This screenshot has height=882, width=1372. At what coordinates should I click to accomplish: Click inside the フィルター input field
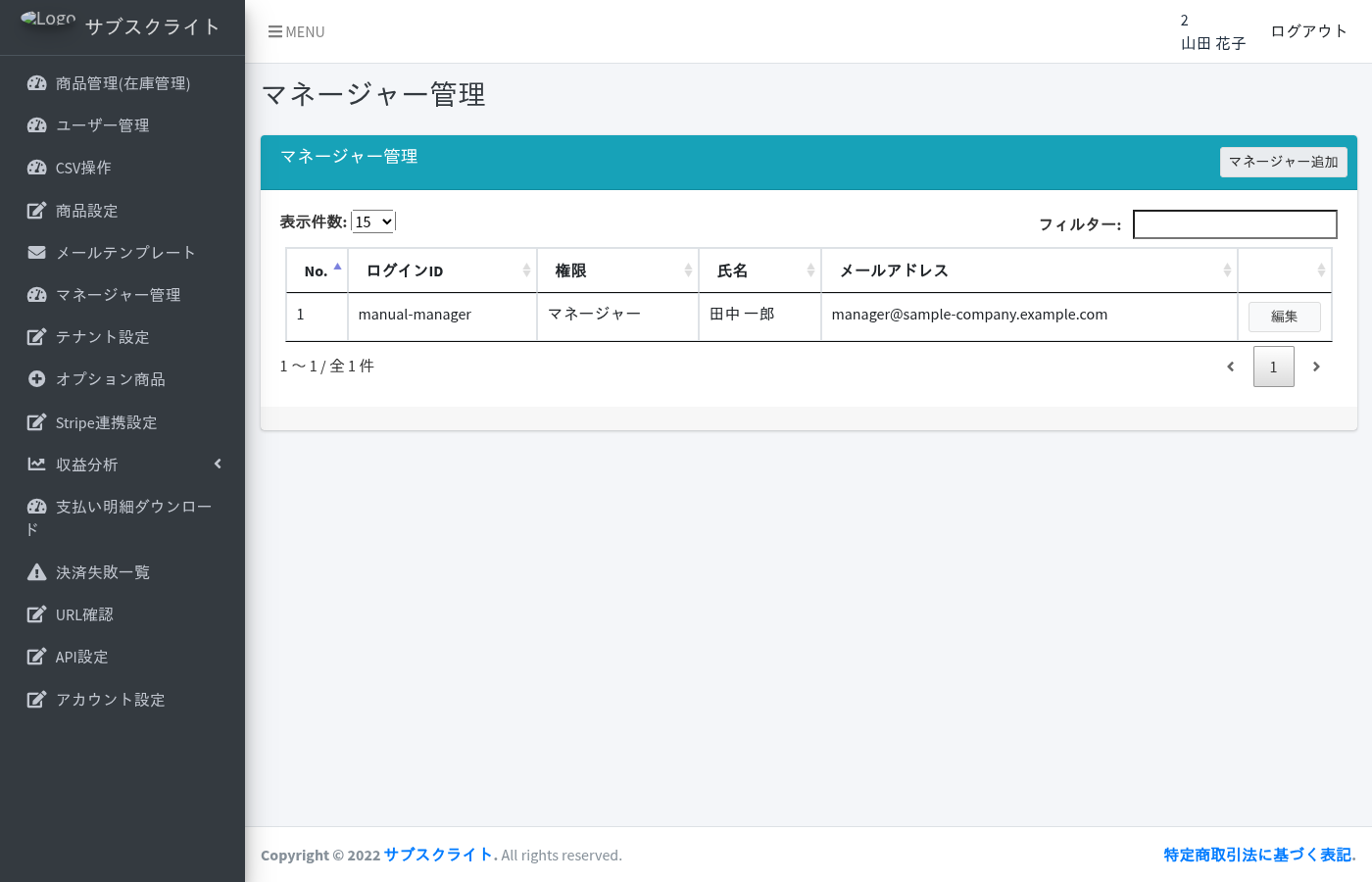(1235, 224)
